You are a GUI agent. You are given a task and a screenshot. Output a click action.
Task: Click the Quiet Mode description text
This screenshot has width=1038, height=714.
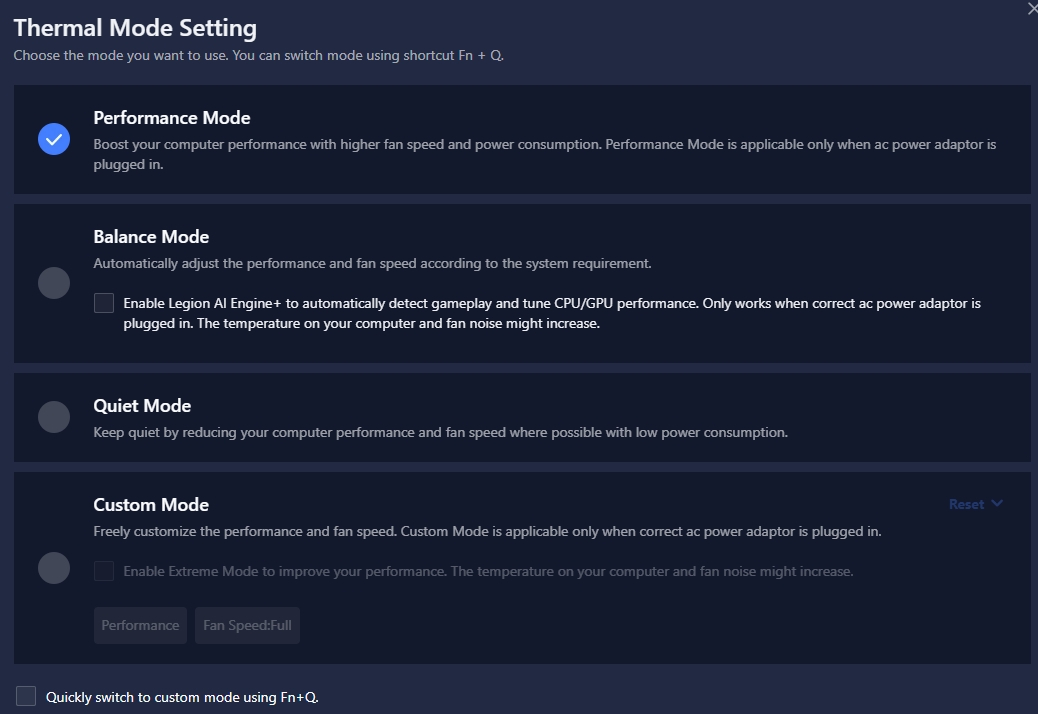point(440,433)
